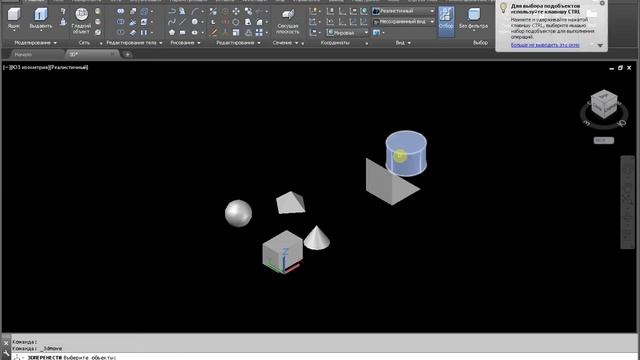The width and height of the screenshot is (640, 360).
Task: Click the Гладкий объект mesh button
Action: click(x=81, y=21)
